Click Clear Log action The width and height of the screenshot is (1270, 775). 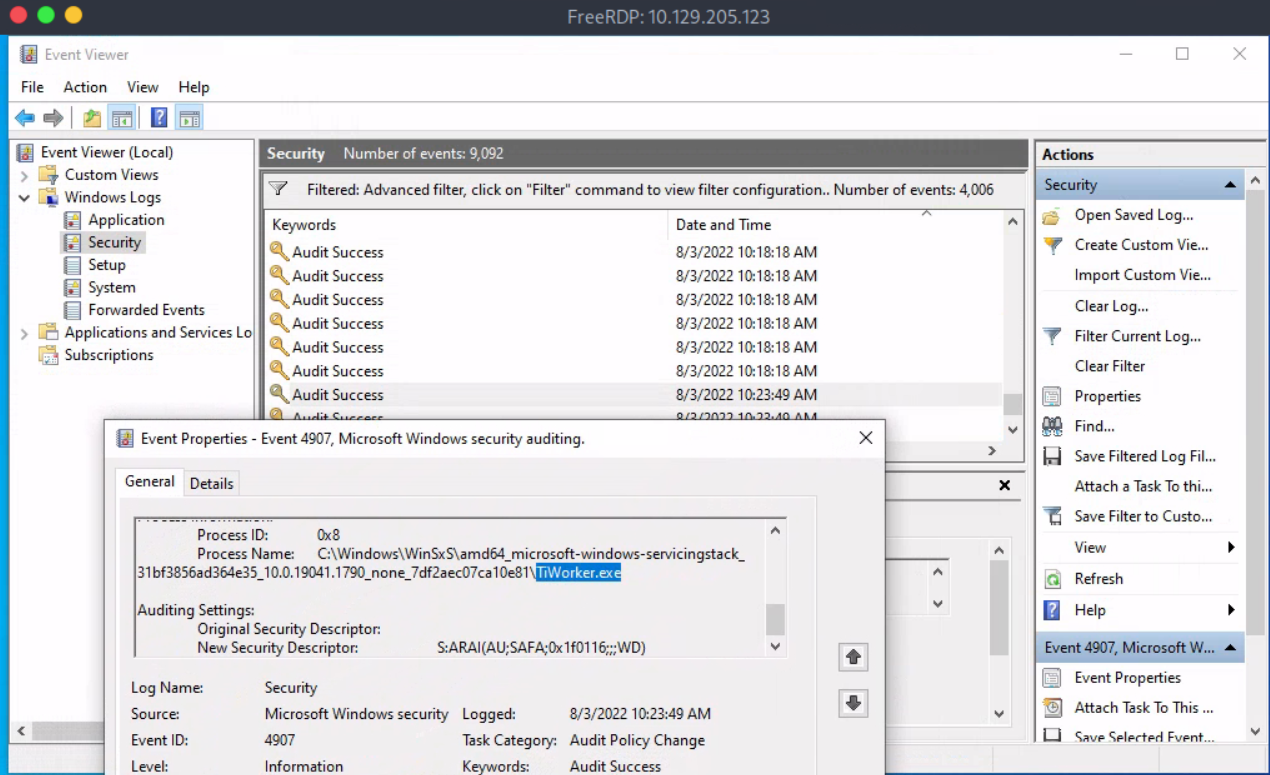(x=1111, y=306)
